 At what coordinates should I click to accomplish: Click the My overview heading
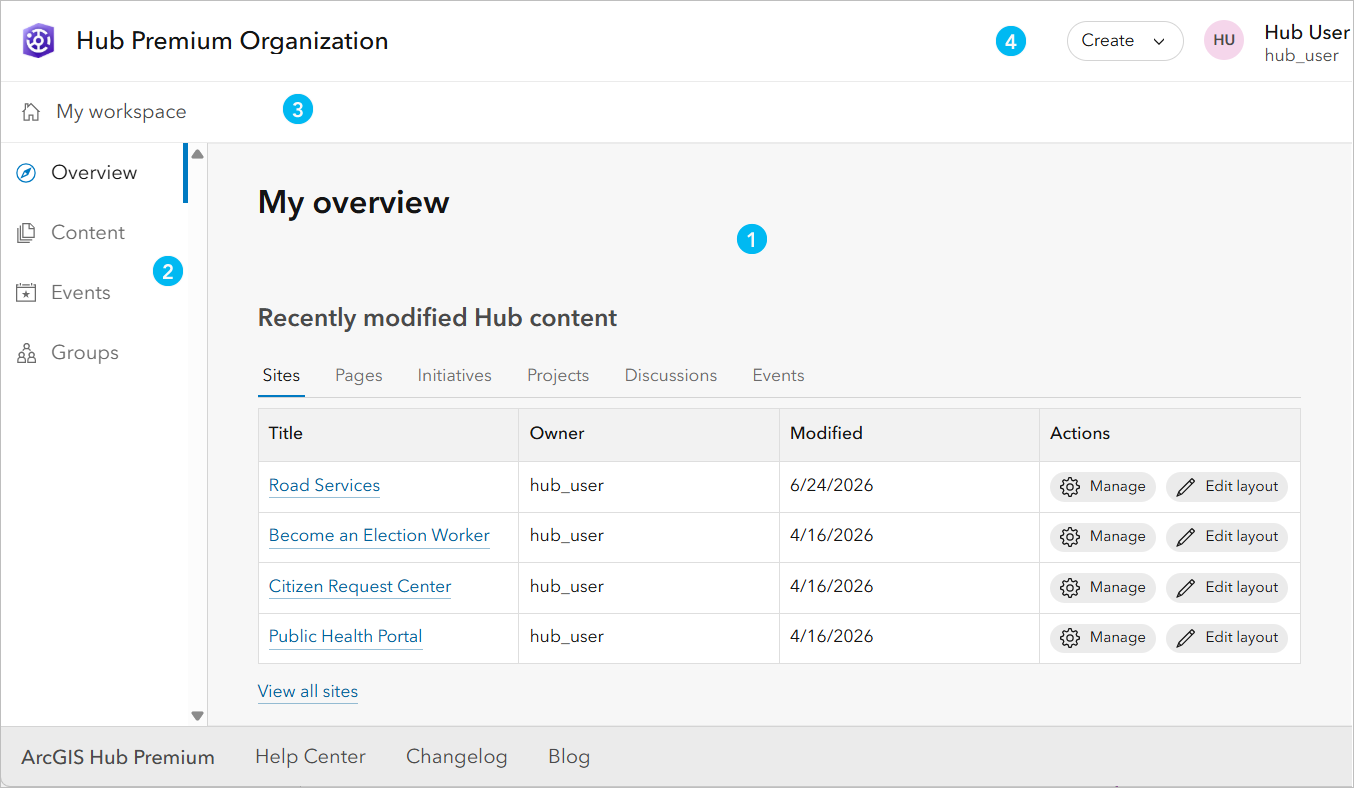point(354,203)
